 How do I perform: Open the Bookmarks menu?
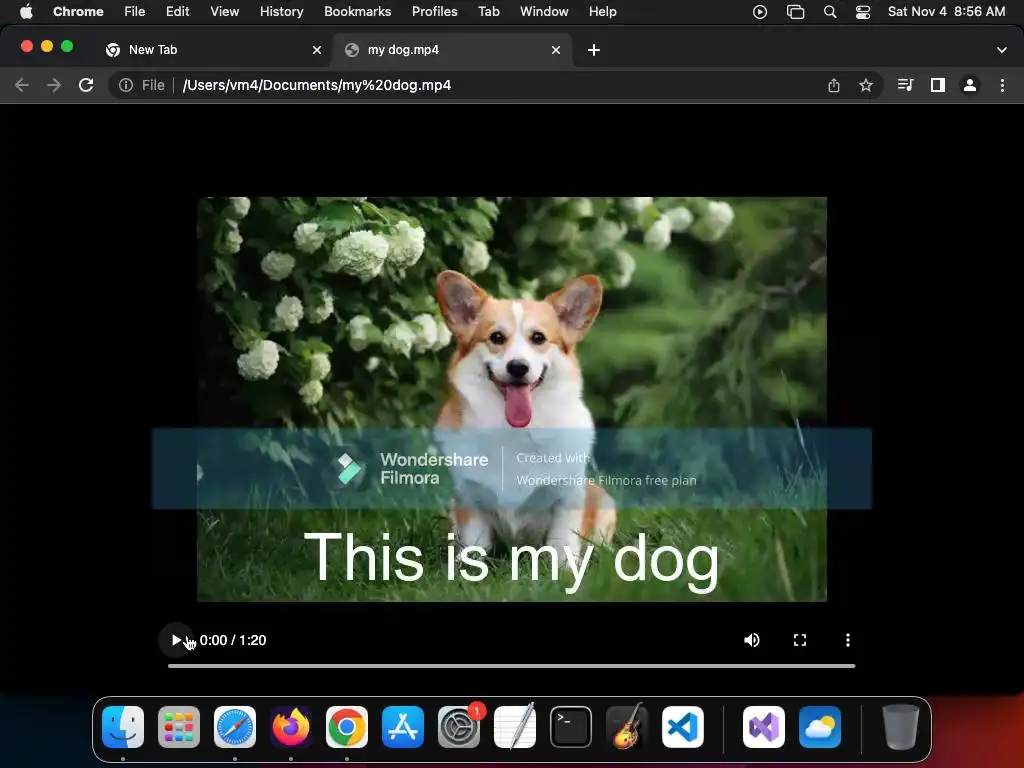pos(357,11)
